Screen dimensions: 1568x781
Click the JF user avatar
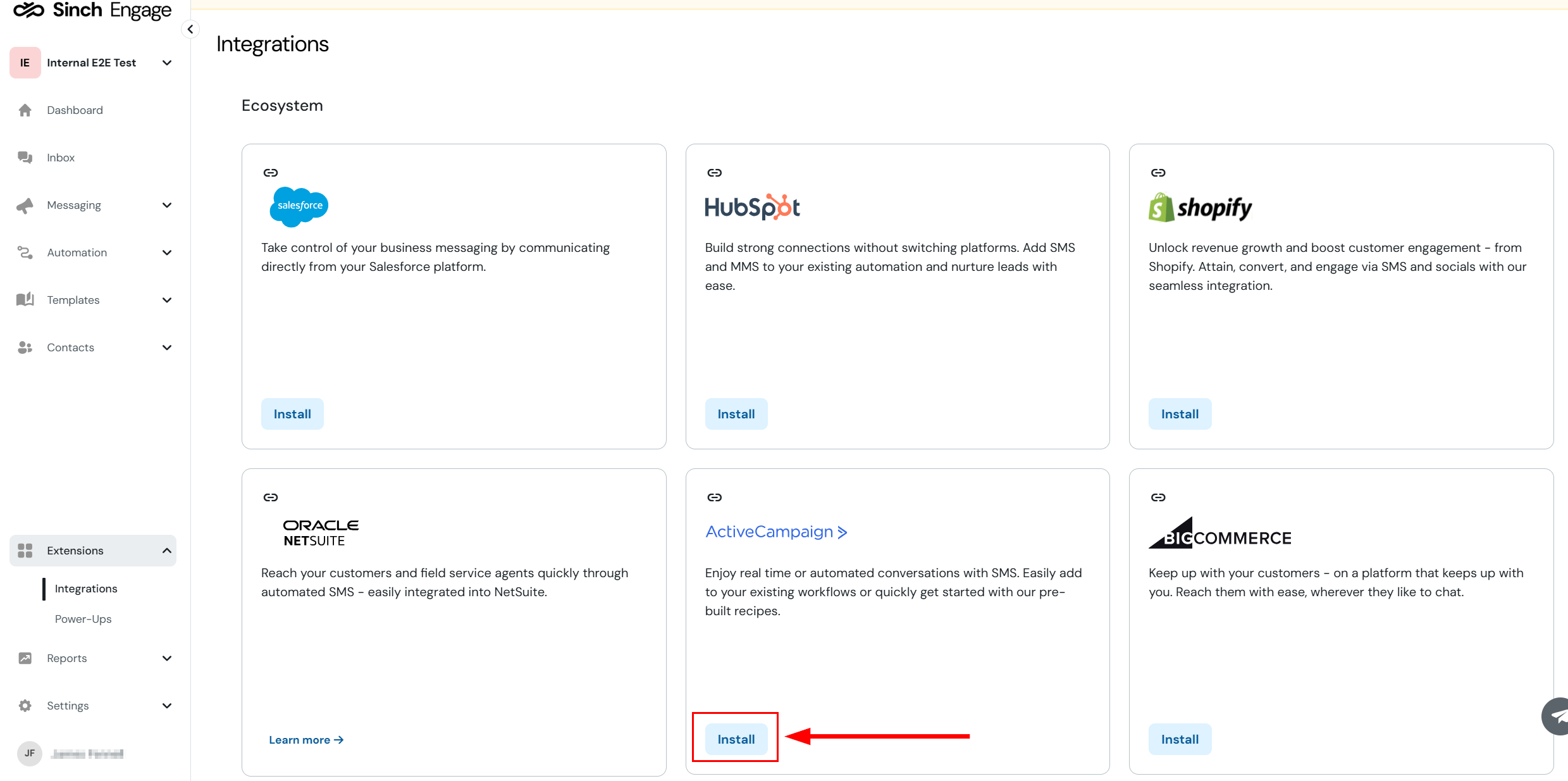pyautogui.click(x=30, y=753)
